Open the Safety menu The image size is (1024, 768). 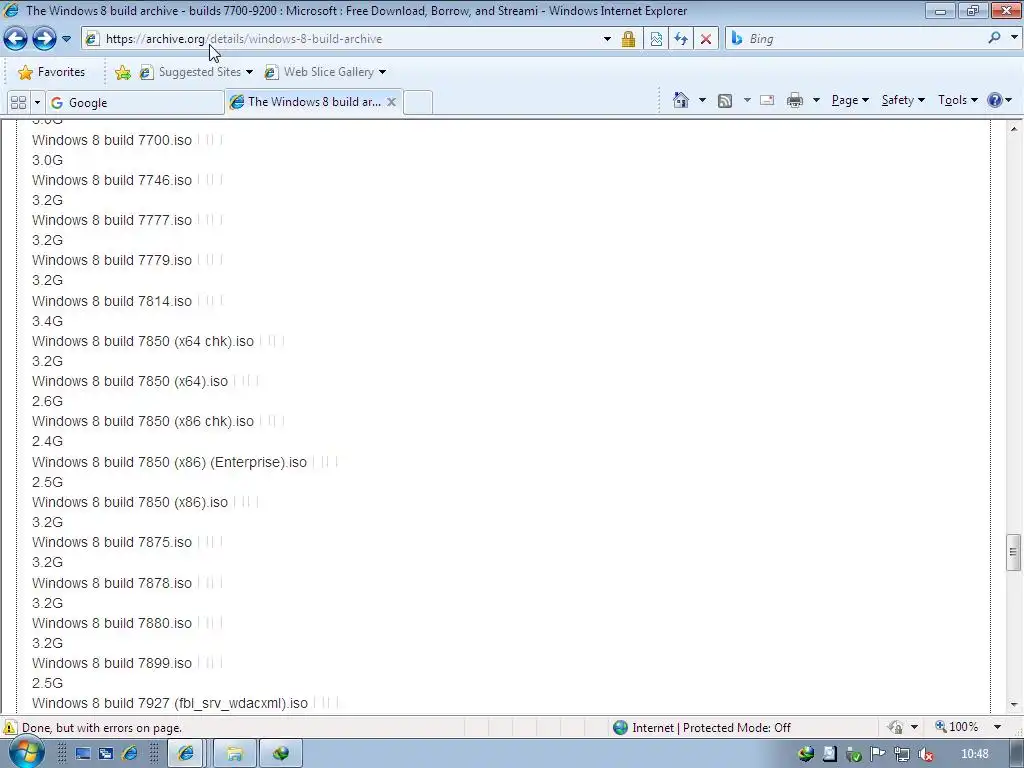[903, 100]
